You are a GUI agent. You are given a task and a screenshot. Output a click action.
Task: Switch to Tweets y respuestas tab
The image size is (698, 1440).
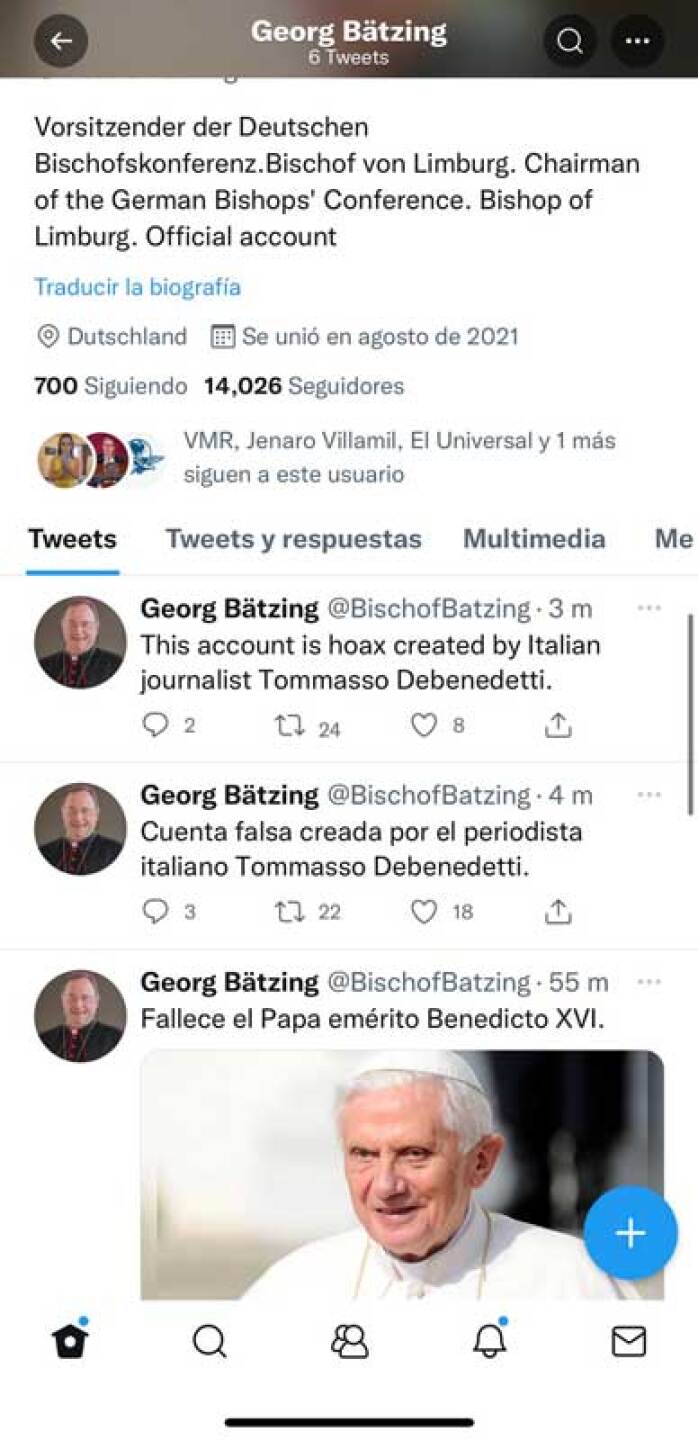pos(293,539)
